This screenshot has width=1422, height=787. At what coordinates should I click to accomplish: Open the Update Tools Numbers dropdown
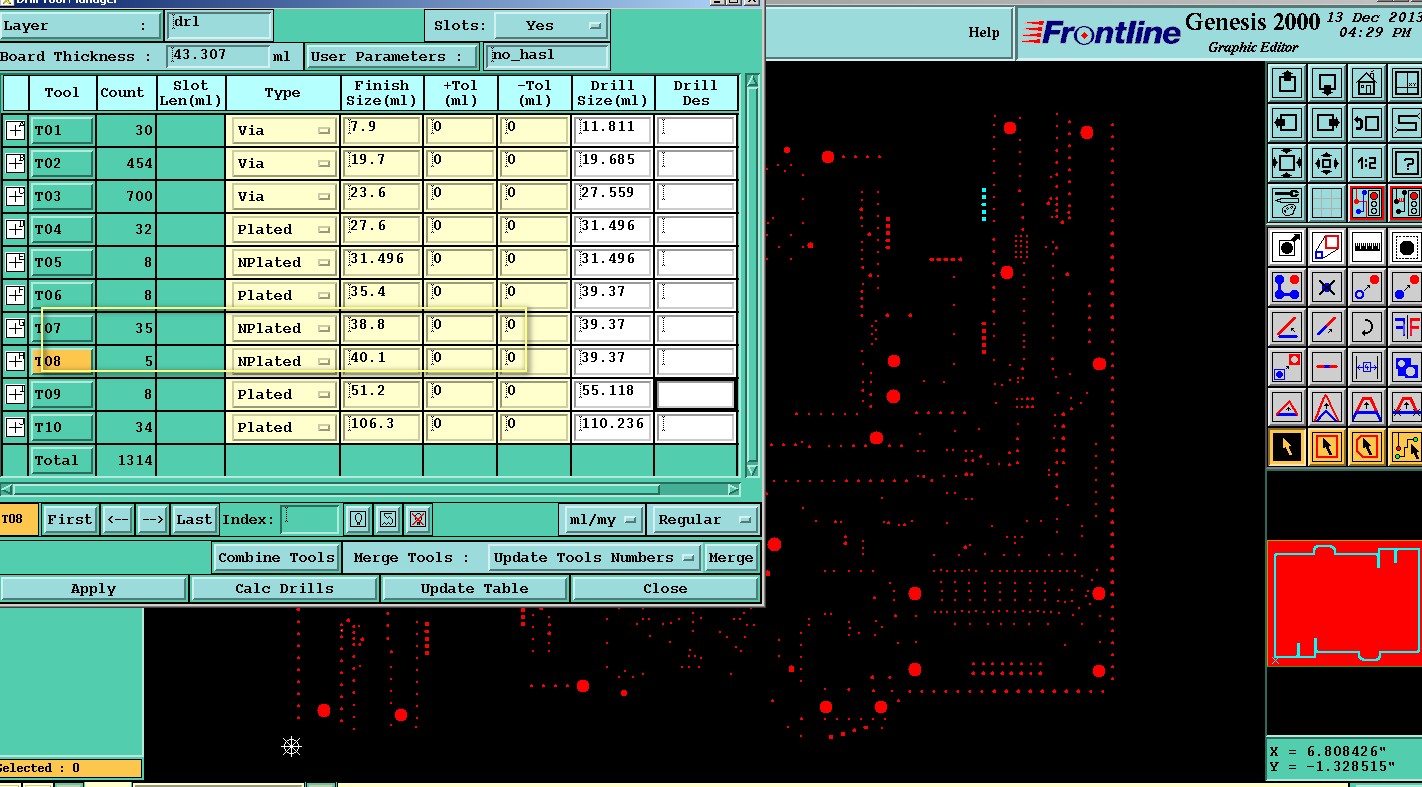[x=594, y=557]
